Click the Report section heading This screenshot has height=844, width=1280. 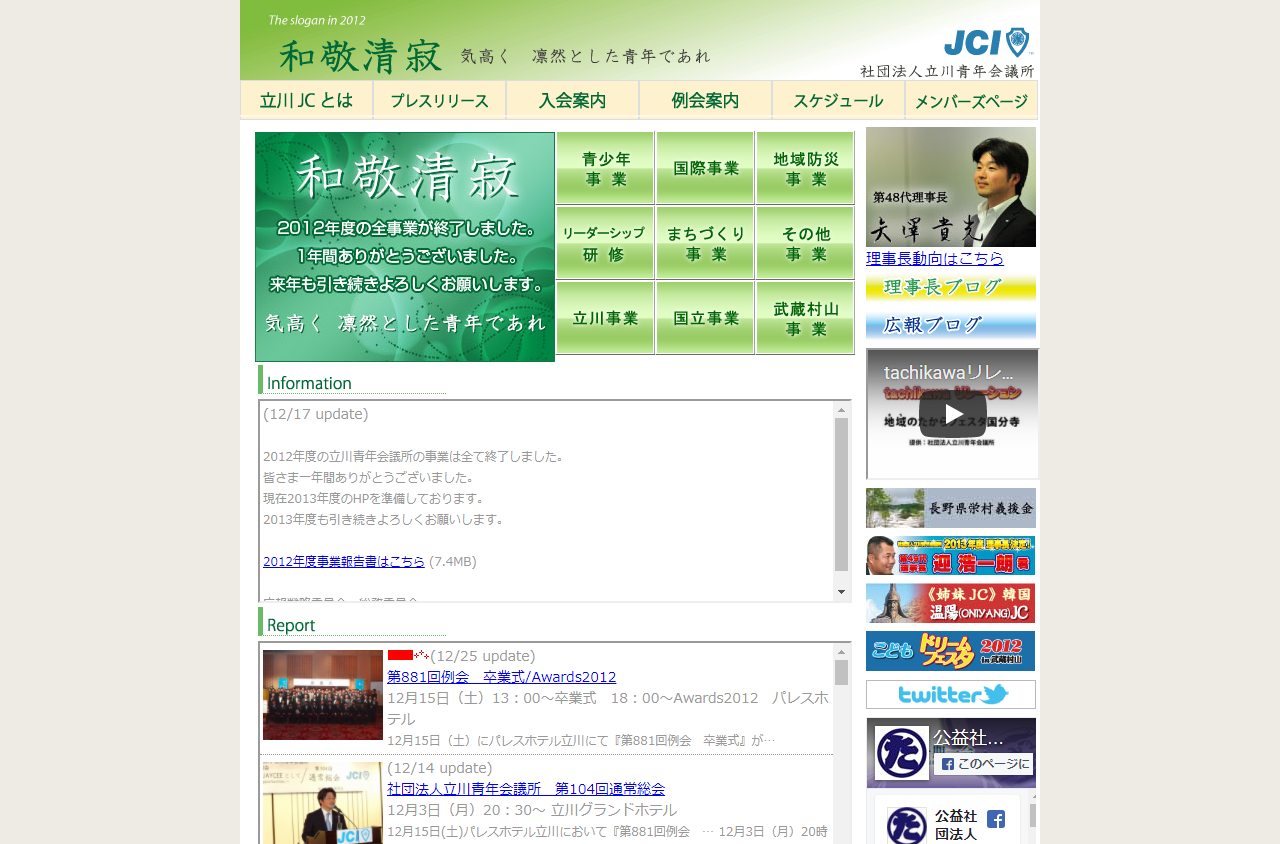353,623
